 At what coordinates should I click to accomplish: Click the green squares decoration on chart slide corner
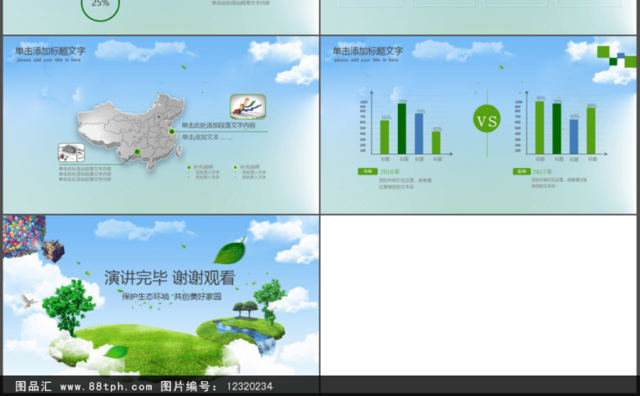(616, 56)
